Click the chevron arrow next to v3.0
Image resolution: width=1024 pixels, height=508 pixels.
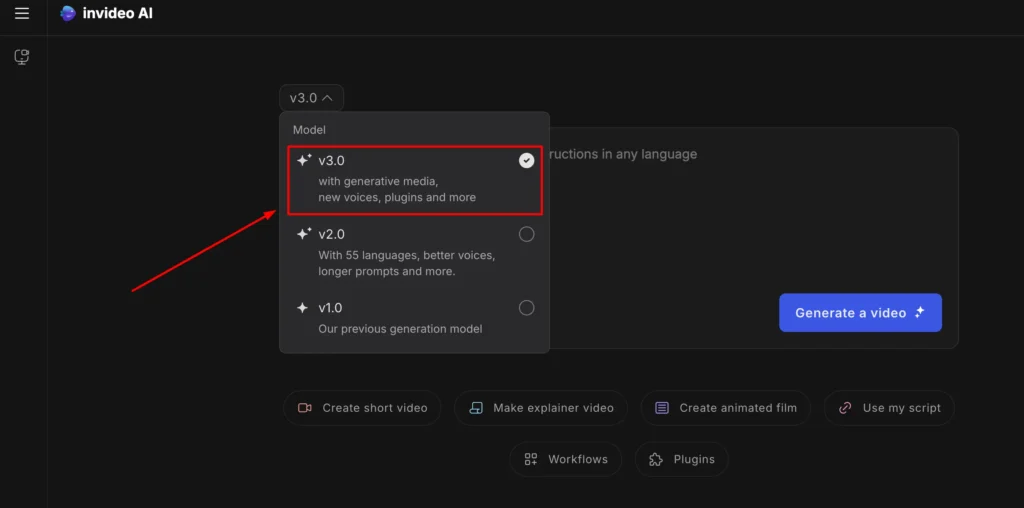tap(328, 98)
